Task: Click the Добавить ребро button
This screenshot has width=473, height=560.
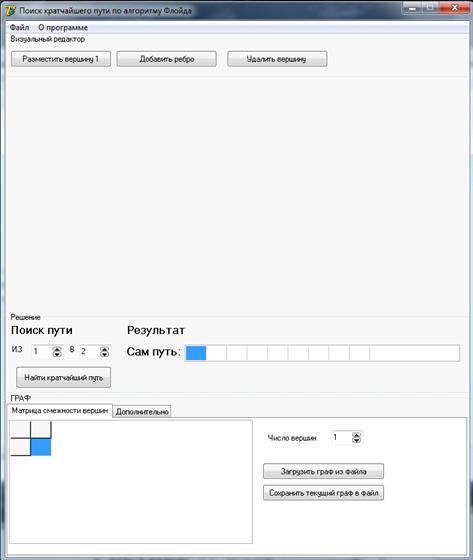Action: 166,59
